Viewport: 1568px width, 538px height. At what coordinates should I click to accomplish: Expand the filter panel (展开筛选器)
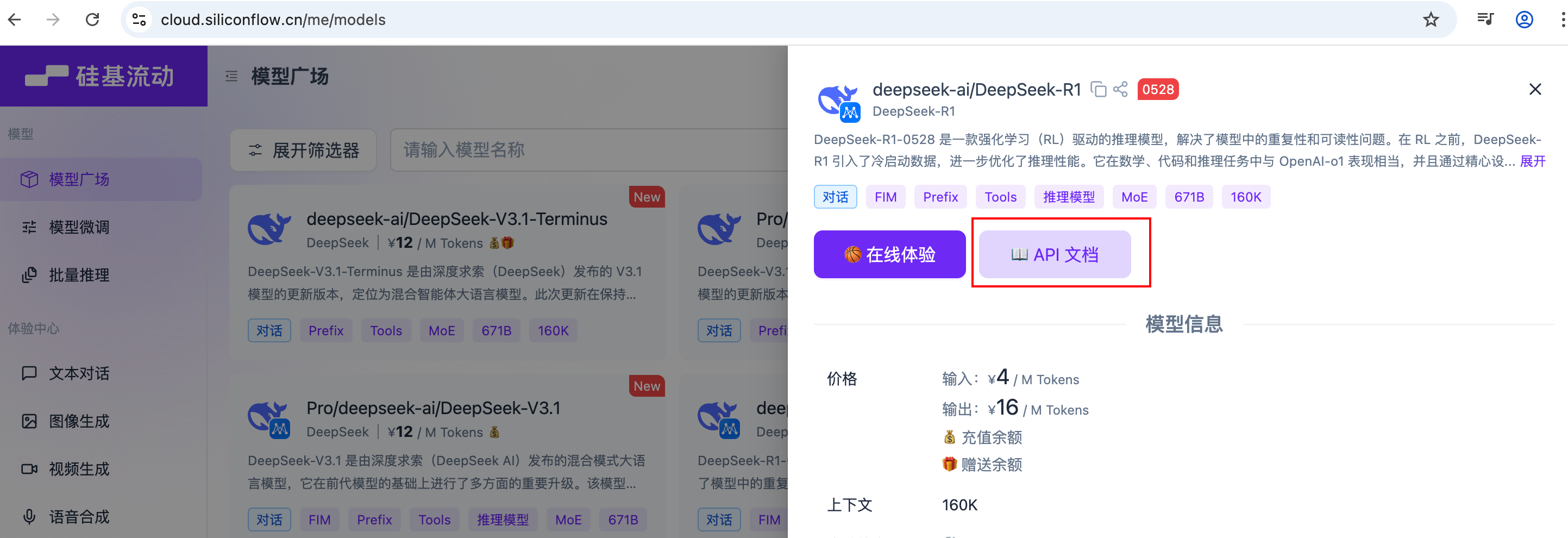[303, 151]
